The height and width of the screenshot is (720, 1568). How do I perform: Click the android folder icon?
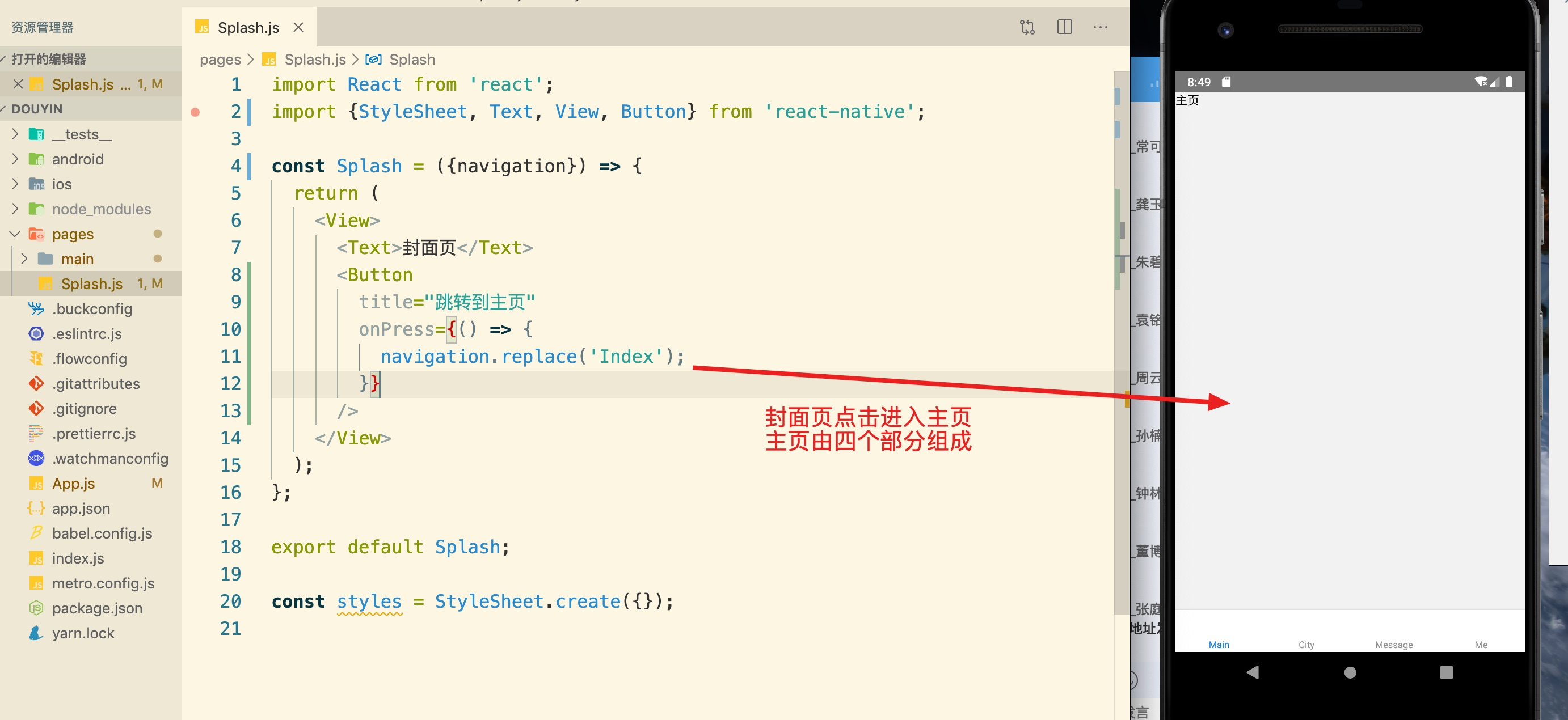coord(36,159)
